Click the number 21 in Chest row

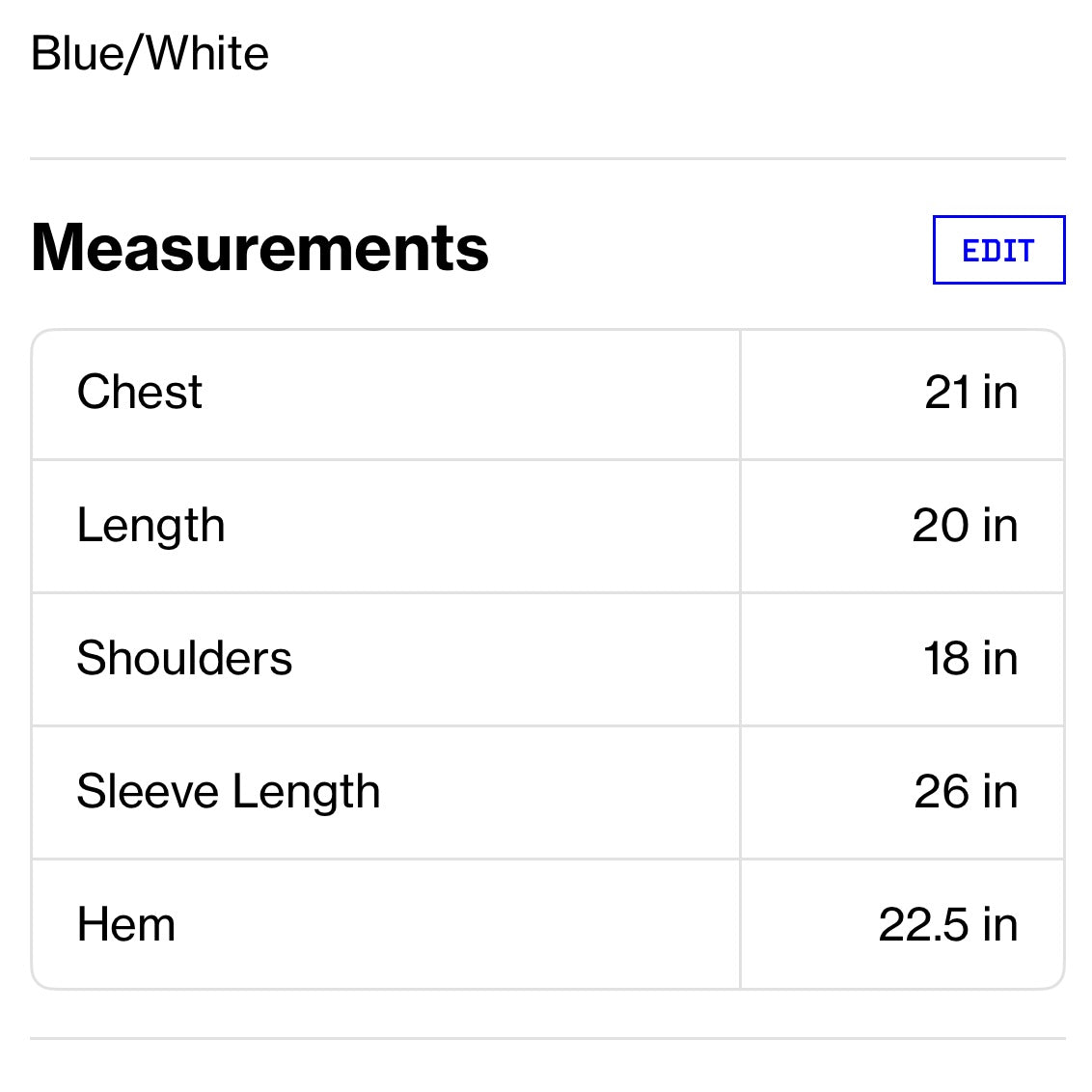[x=946, y=393]
